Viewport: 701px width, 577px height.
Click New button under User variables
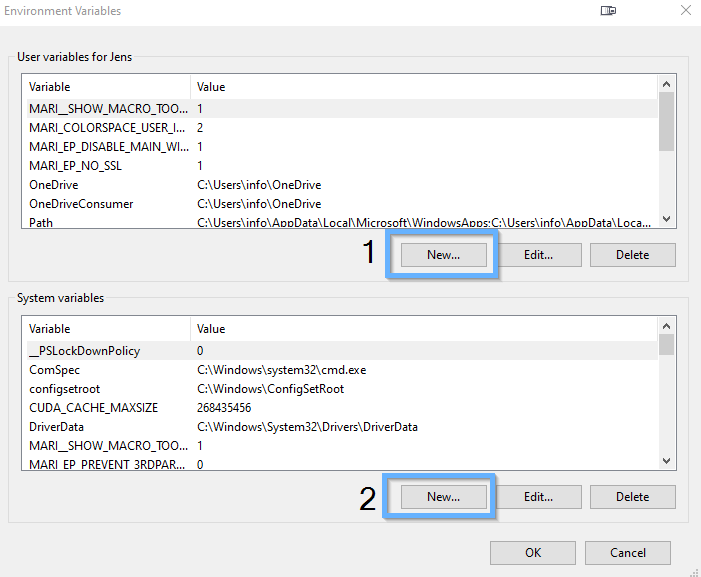443,255
